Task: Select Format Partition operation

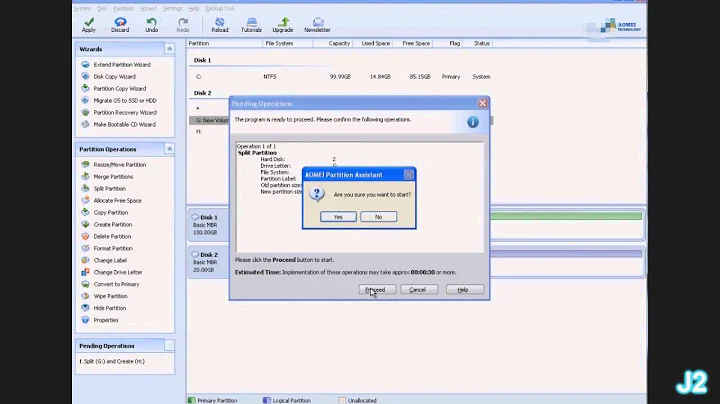Action: 107,248
